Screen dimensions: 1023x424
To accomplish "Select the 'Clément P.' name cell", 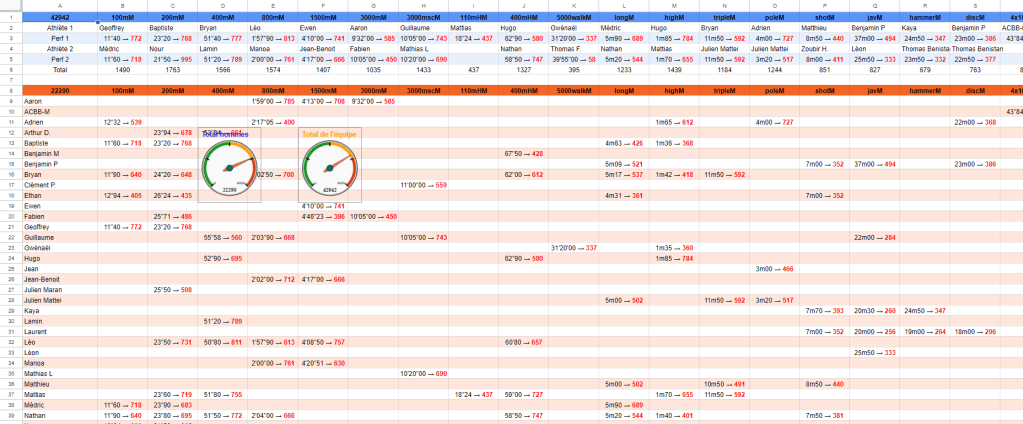I will pos(40,185).
